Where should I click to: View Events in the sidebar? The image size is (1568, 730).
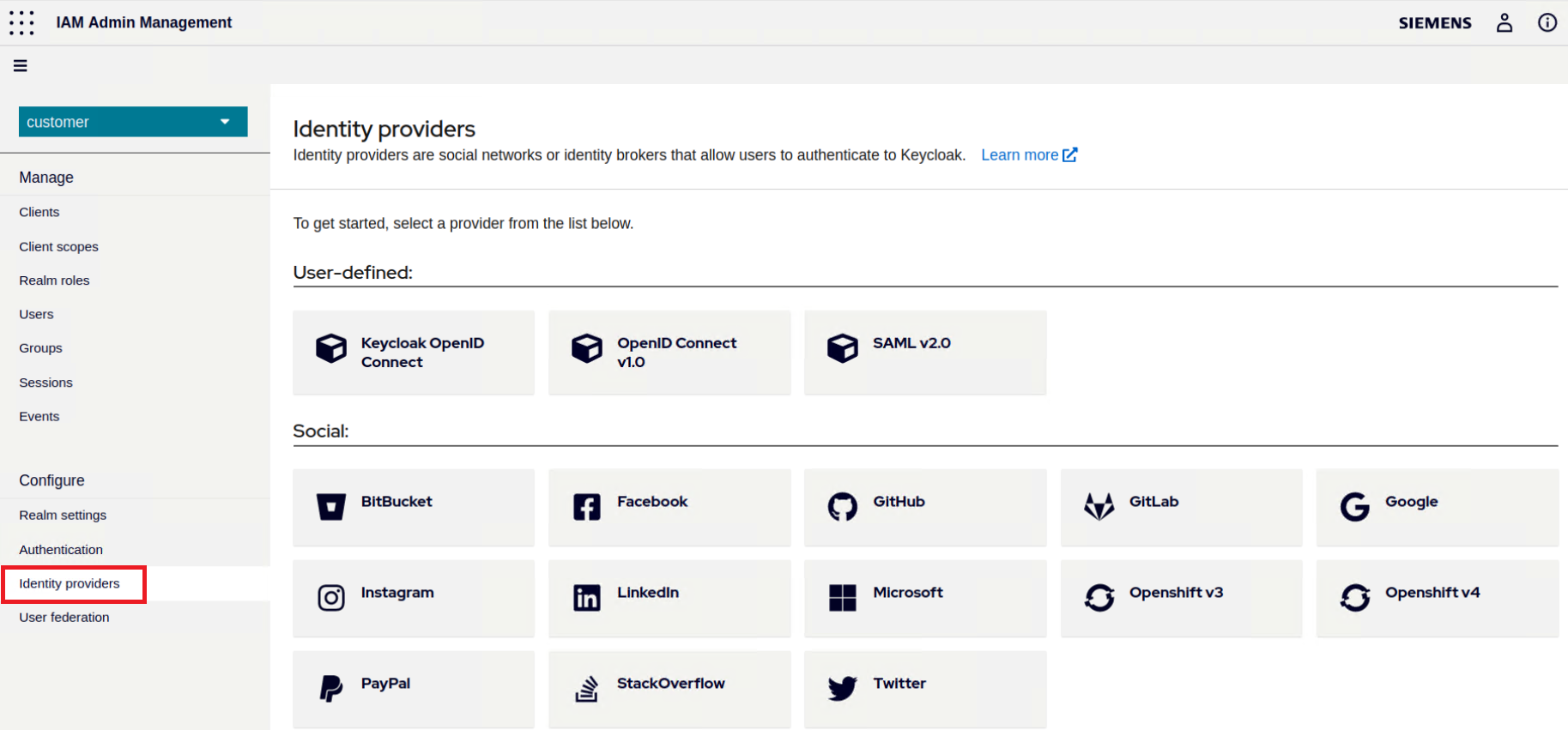(39, 416)
